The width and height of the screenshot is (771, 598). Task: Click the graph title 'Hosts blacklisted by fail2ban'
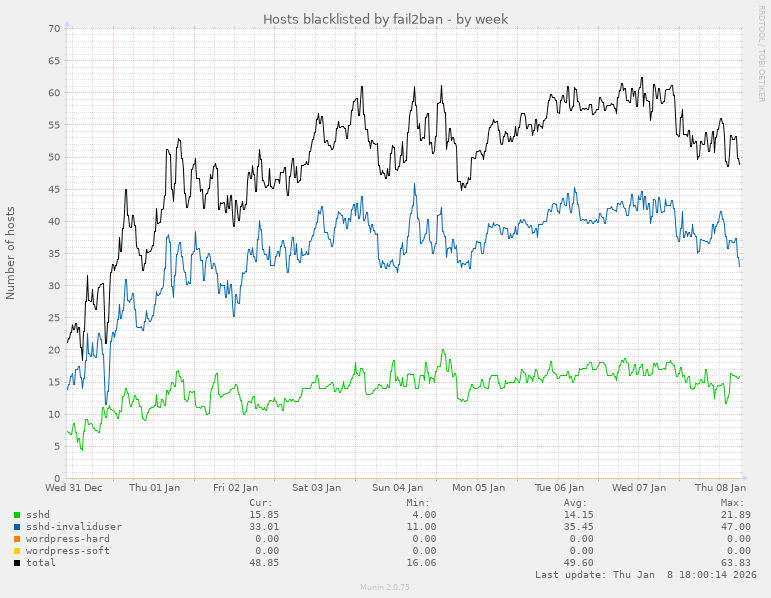coord(385,19)
